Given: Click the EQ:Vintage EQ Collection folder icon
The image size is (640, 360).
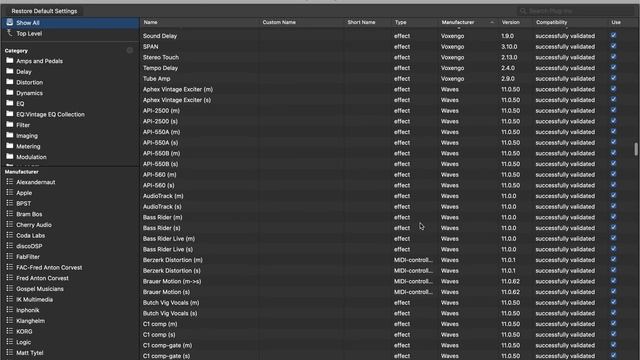Looking at the screenshot, I should pos(10,114).
